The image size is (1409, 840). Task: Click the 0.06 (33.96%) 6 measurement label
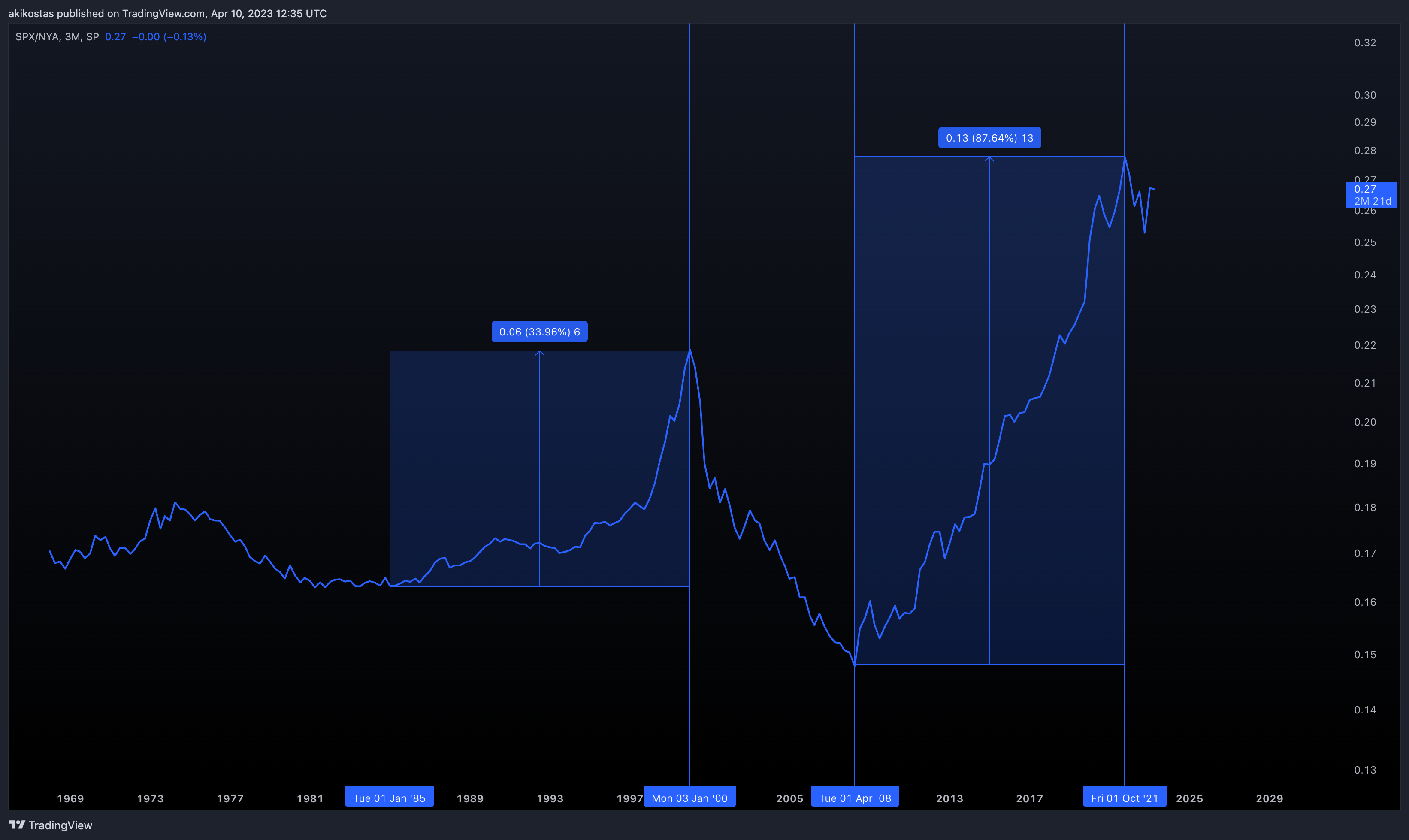click(x=539, y=332)
